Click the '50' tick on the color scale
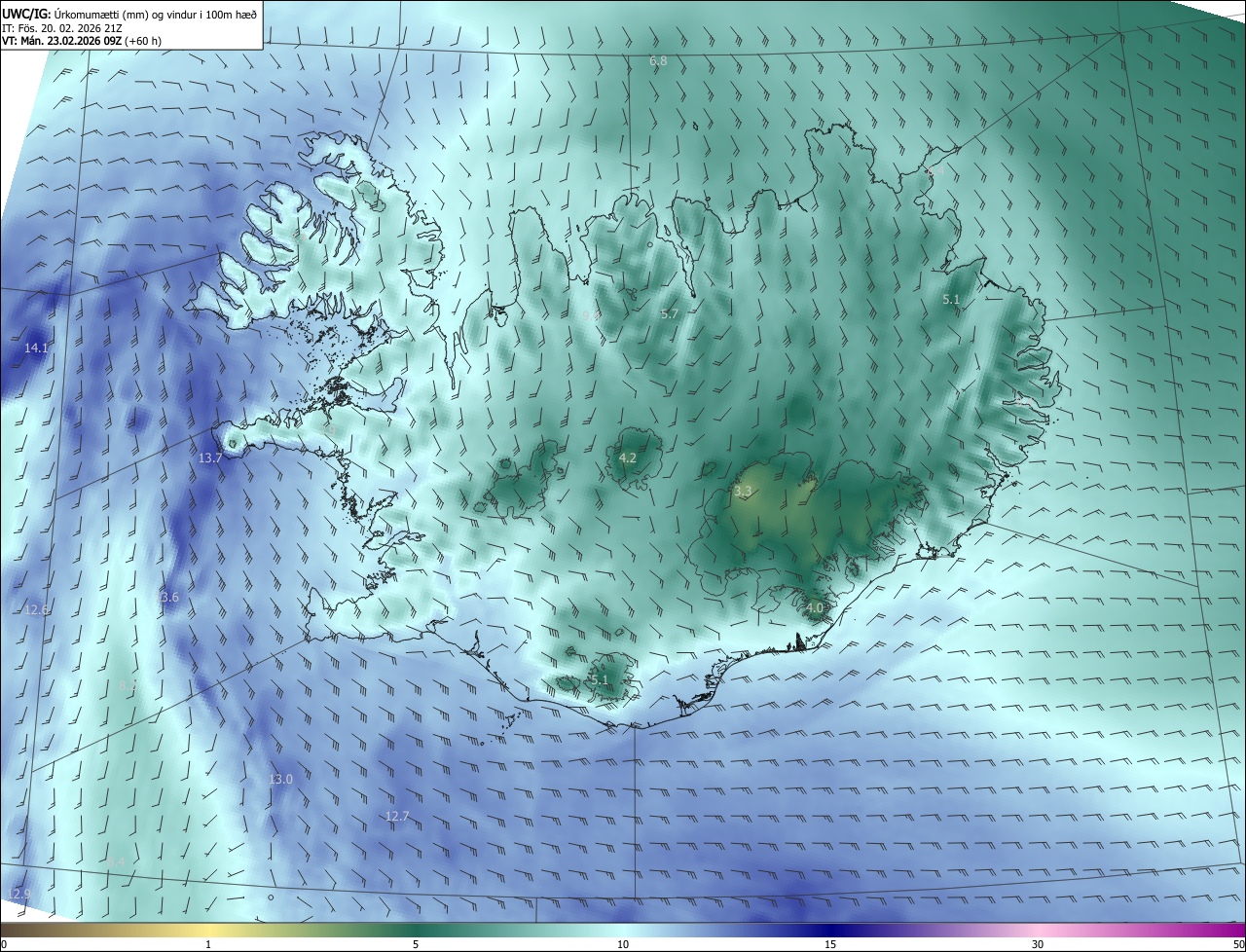Screen dimensions: 1246x952 1239,945
